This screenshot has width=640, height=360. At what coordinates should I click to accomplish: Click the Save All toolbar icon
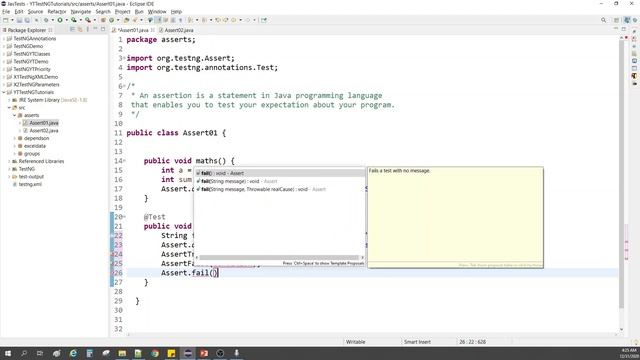[x=27, y=20]
